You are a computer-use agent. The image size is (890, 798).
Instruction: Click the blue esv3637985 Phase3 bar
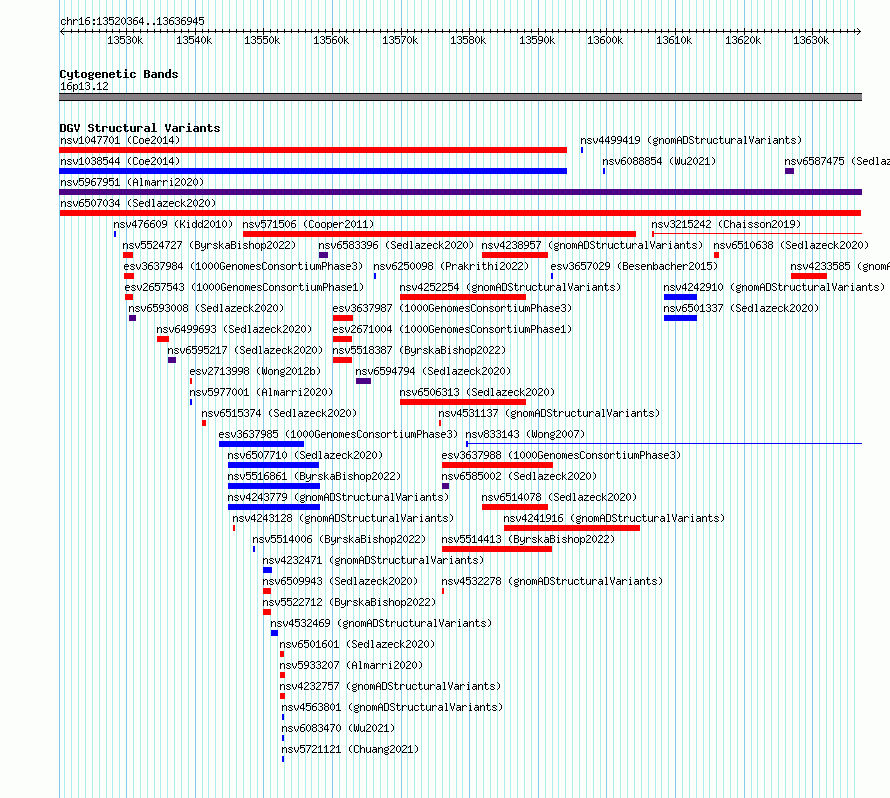click(x=261, y=444)
